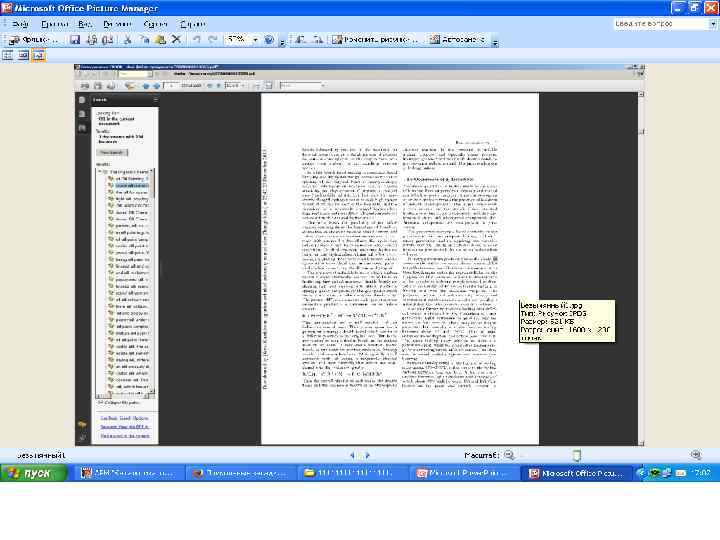This screenshot has width=720, height=540.
Task: Switch to filmstrip view
Action: point(23,56)
